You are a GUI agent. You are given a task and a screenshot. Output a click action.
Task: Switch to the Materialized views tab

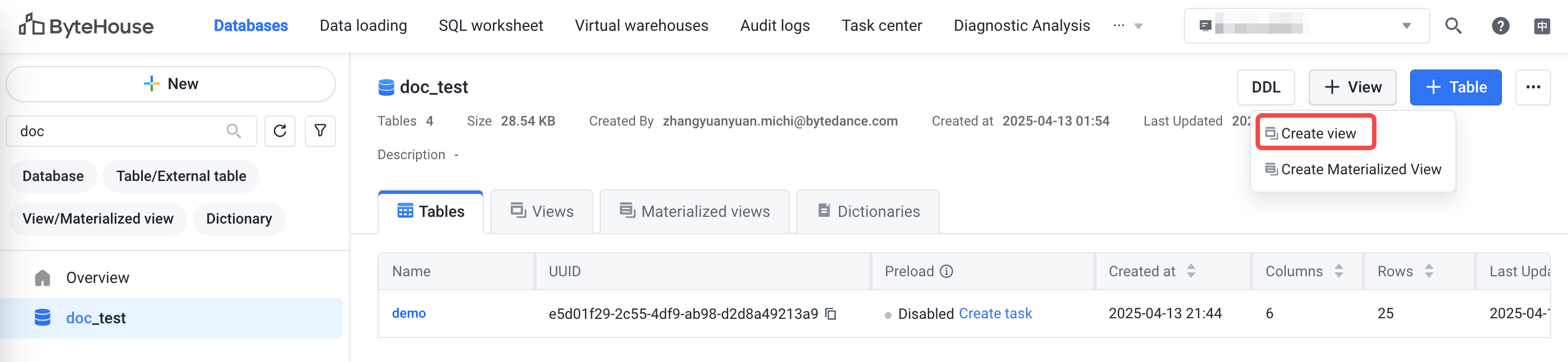[x=694, y=211]
